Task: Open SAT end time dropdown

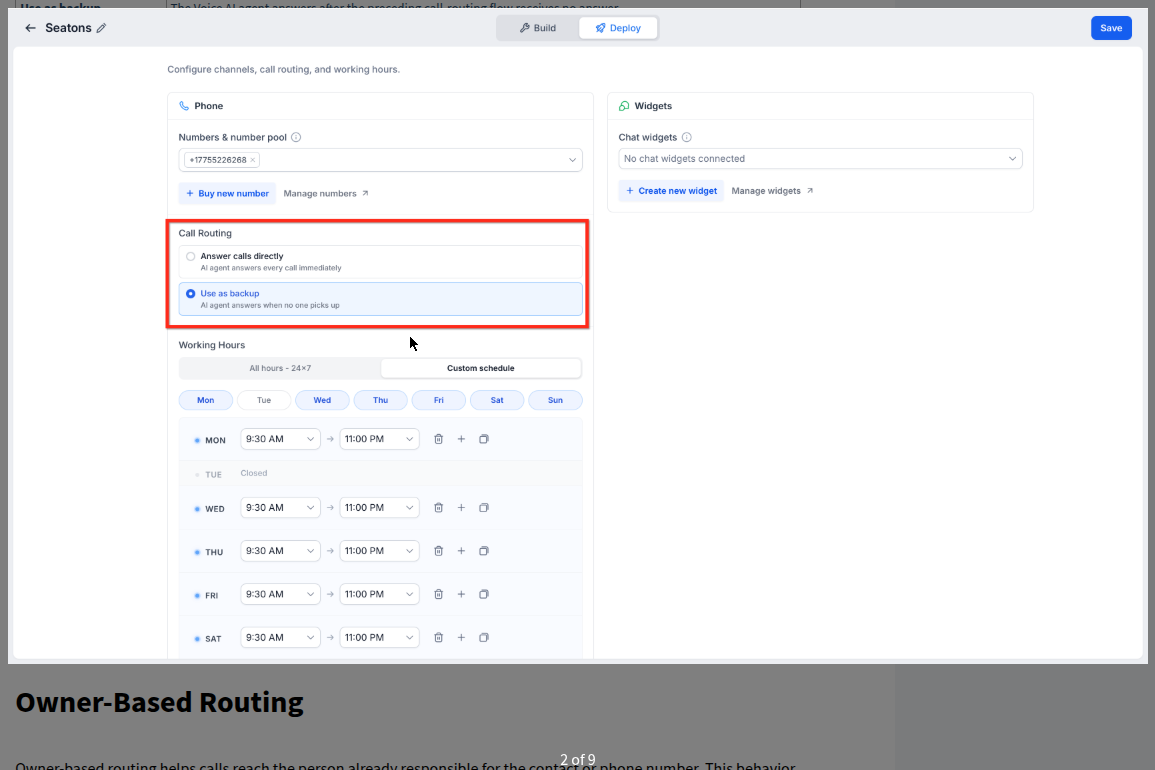Action: (379, 637)
